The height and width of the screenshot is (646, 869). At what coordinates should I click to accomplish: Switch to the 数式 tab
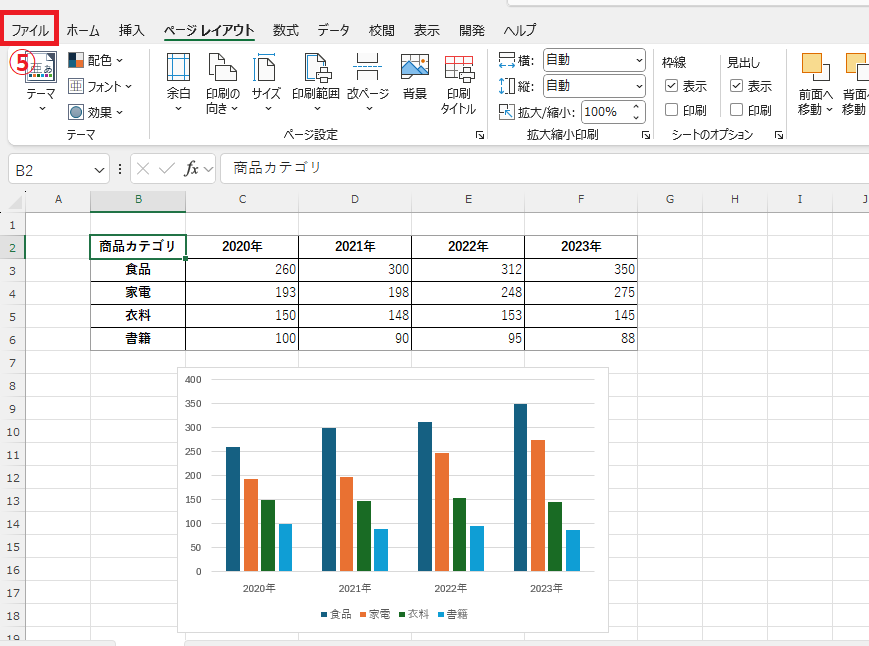(285, 30)
